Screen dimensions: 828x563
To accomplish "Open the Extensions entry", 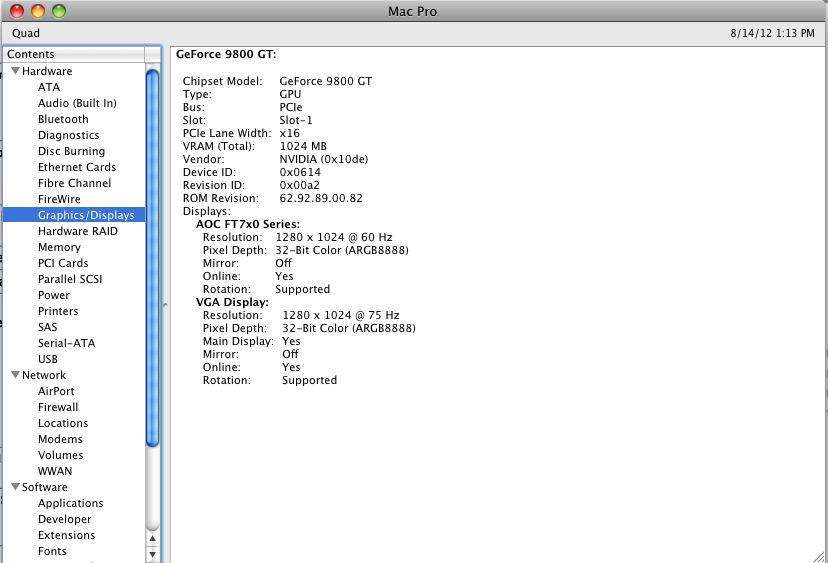I will tap(67, 535).
